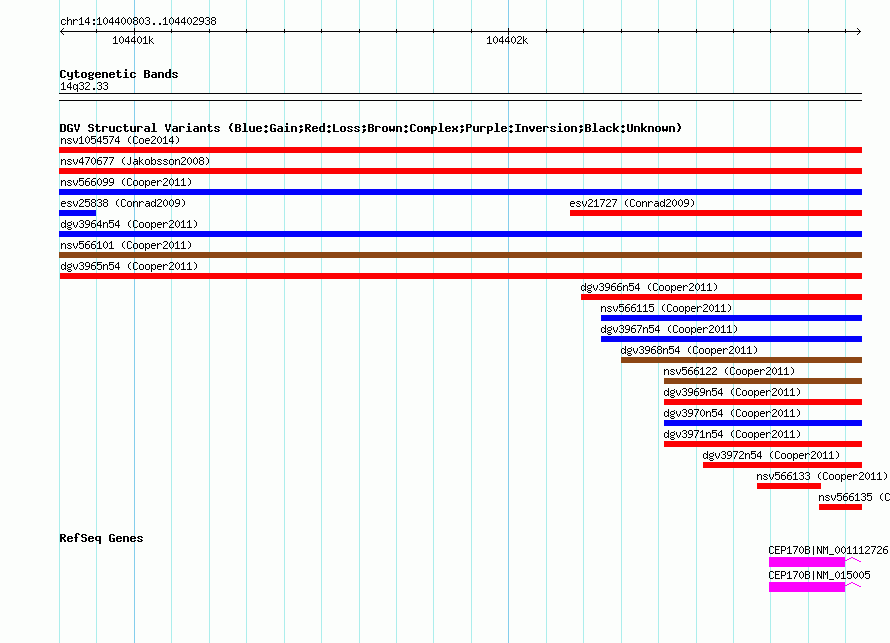Click the dgv3967n54 (Cooper2011) label
The width and height of the screenshot is (890, 643).
[669, 329]
